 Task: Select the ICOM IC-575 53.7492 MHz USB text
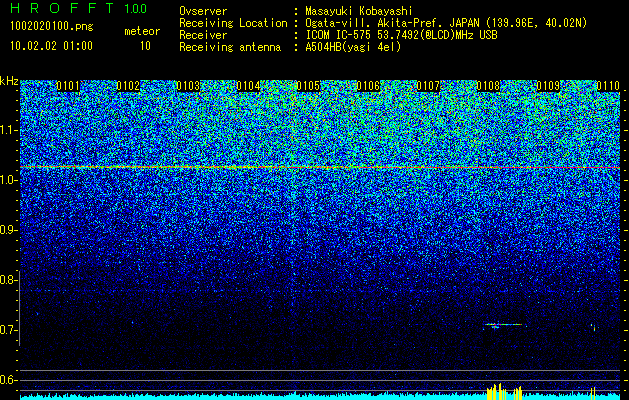(402, 35)
